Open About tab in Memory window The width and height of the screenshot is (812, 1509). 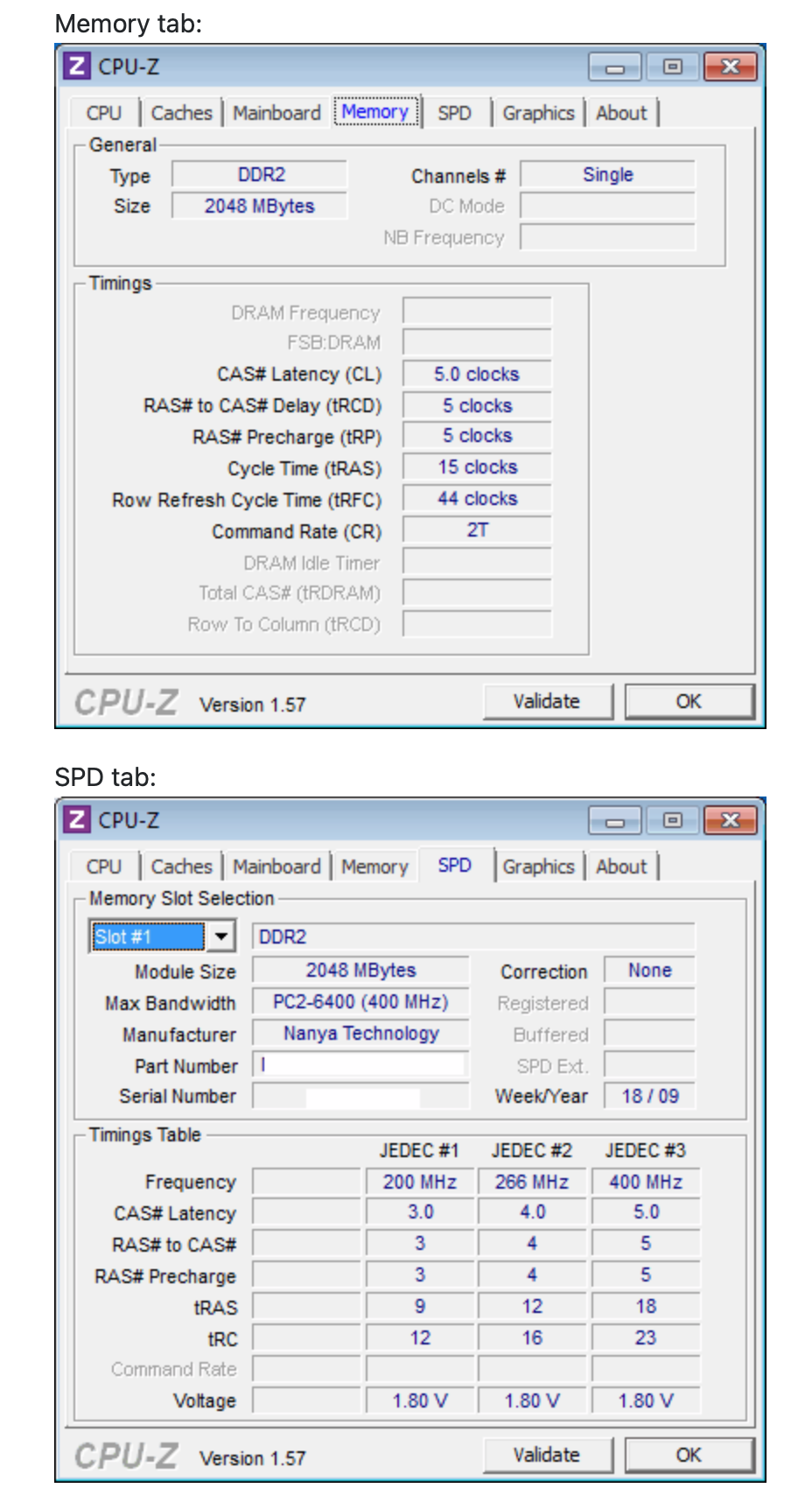[x=621, y=113]
